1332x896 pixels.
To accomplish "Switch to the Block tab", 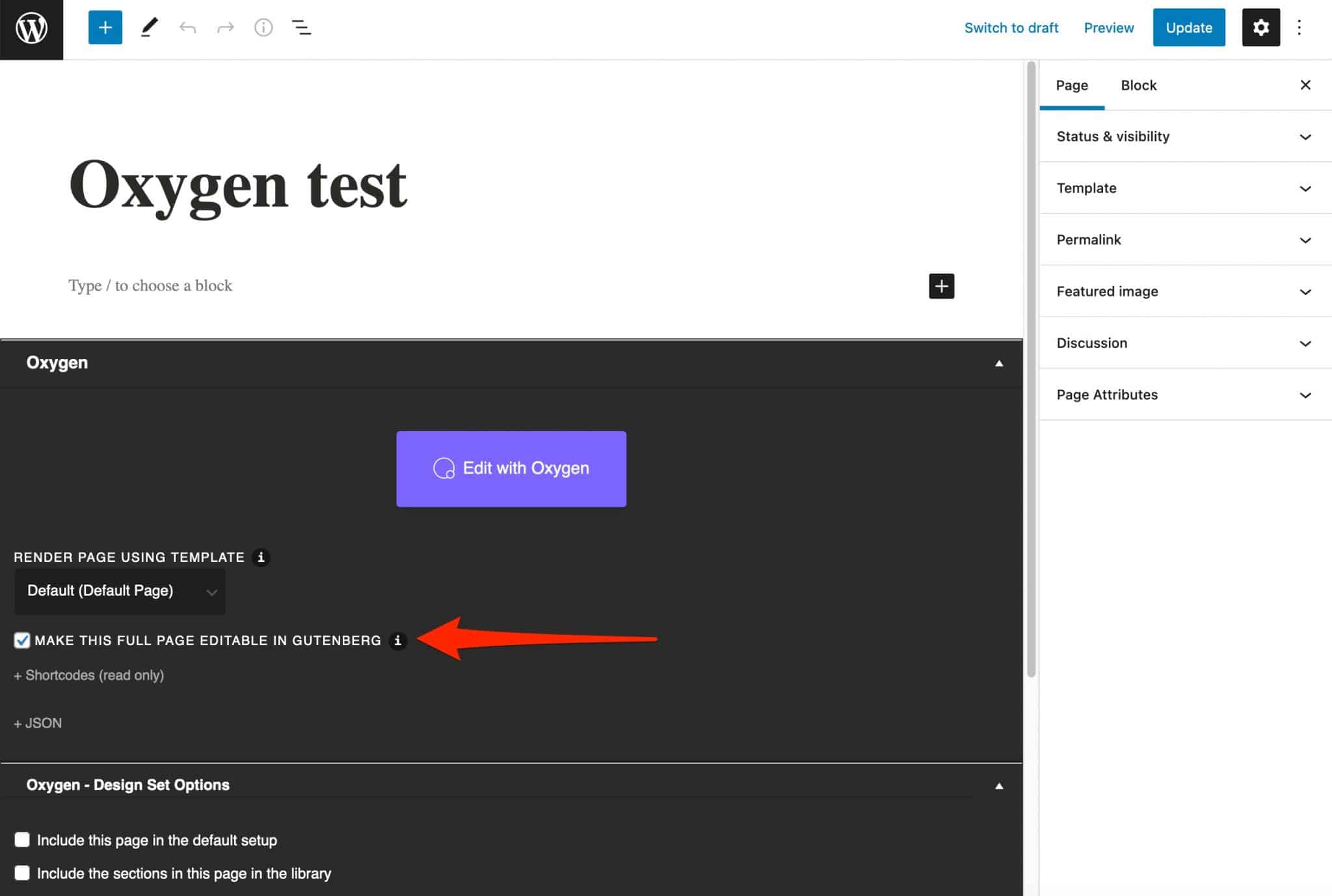I will pyautogui.click(x=1138, y=85).
